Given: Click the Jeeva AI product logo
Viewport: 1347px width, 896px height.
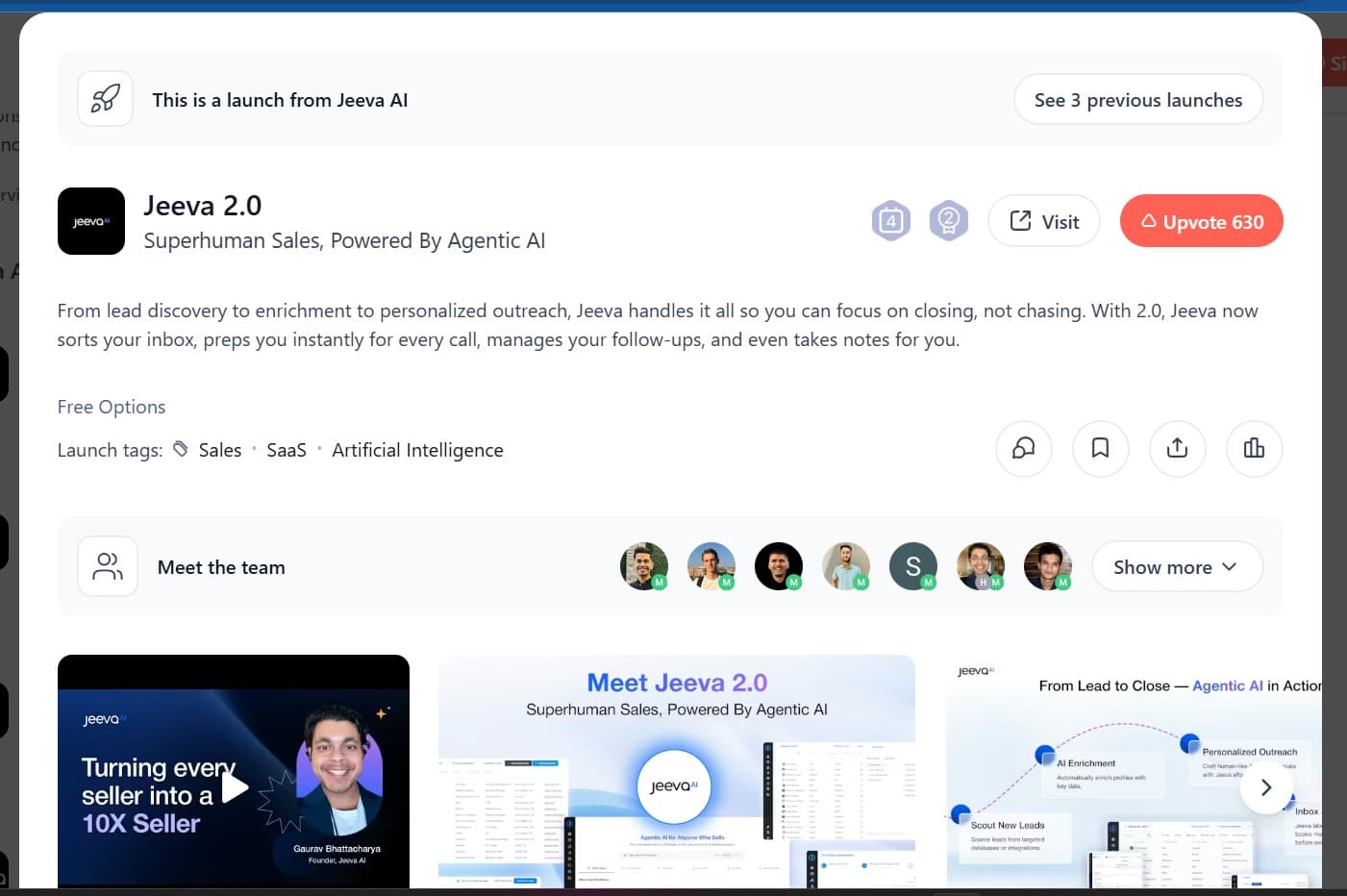Looking at the screenshot, I should [x=91, y=221].
